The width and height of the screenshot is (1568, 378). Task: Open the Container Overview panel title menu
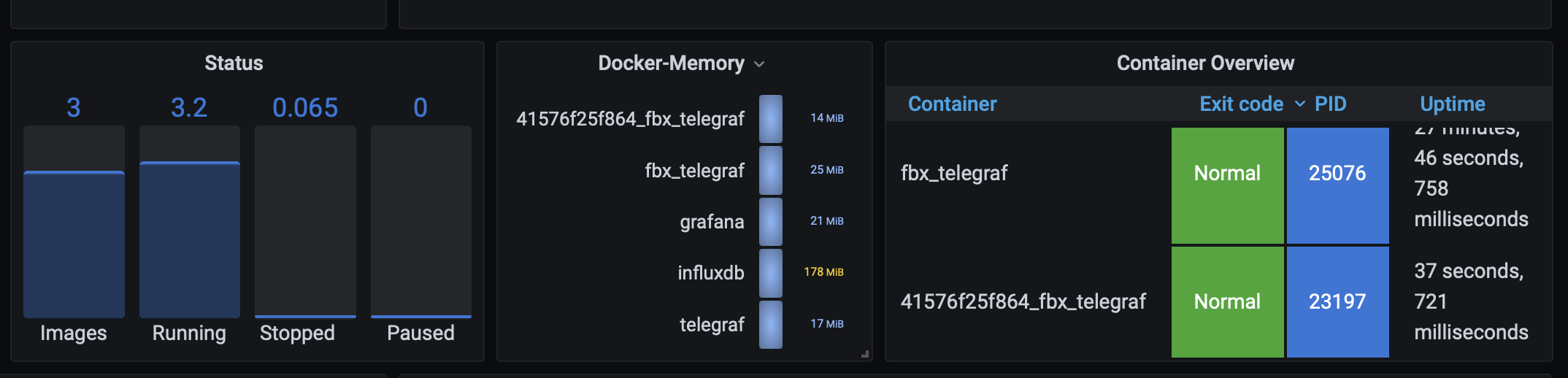pos(1205,63)
